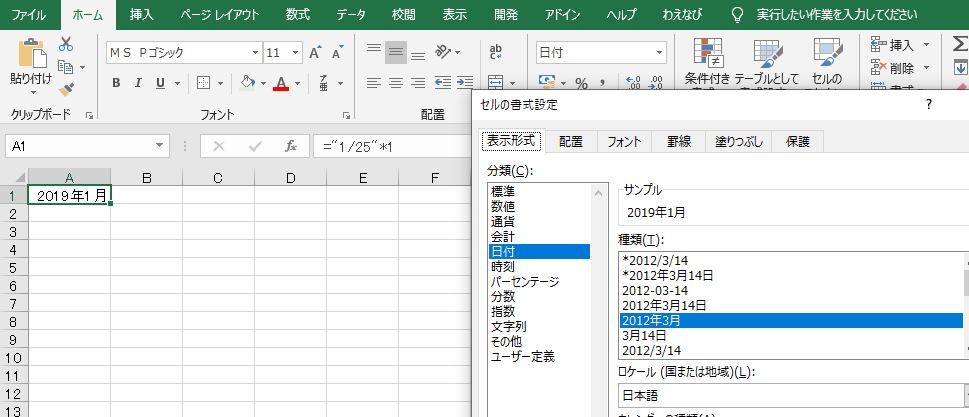This screenshot has height=417, width=969.
Task: Open 罫線 tab in format dialog
Action: click(678, 141)
